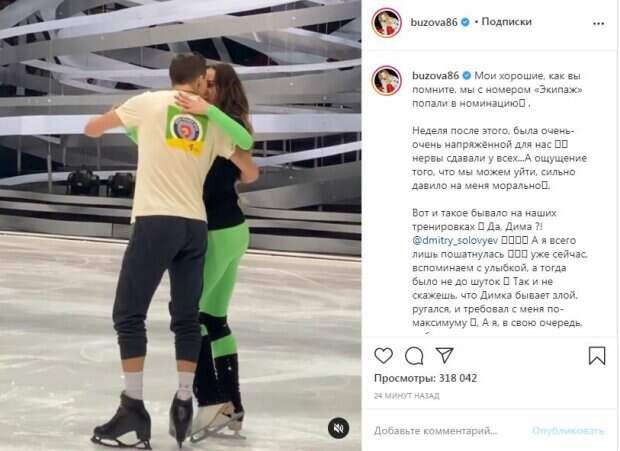
Task: Click the verified badge in header
Action: (465, 22)
